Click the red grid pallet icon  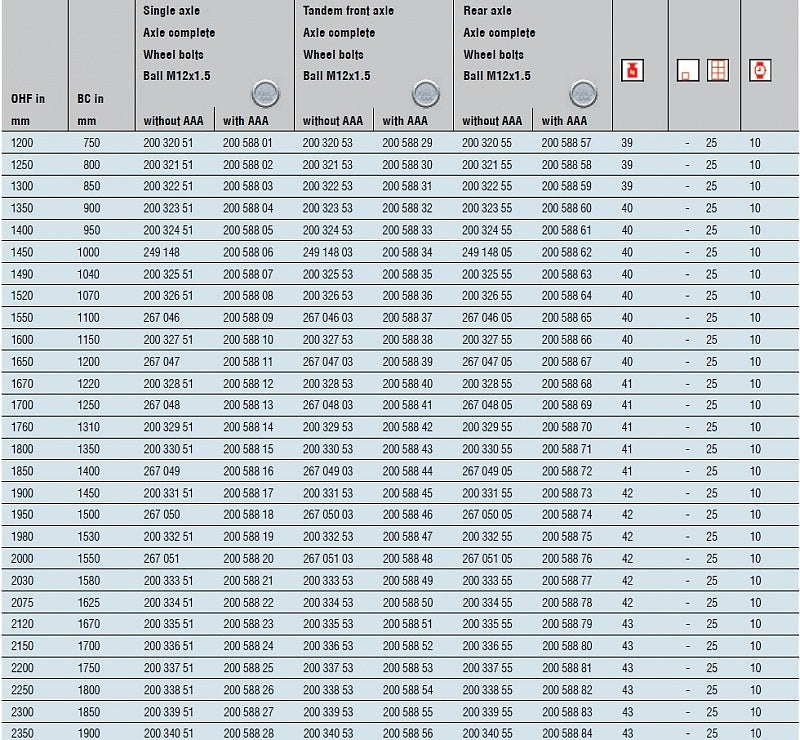[717, 71]
